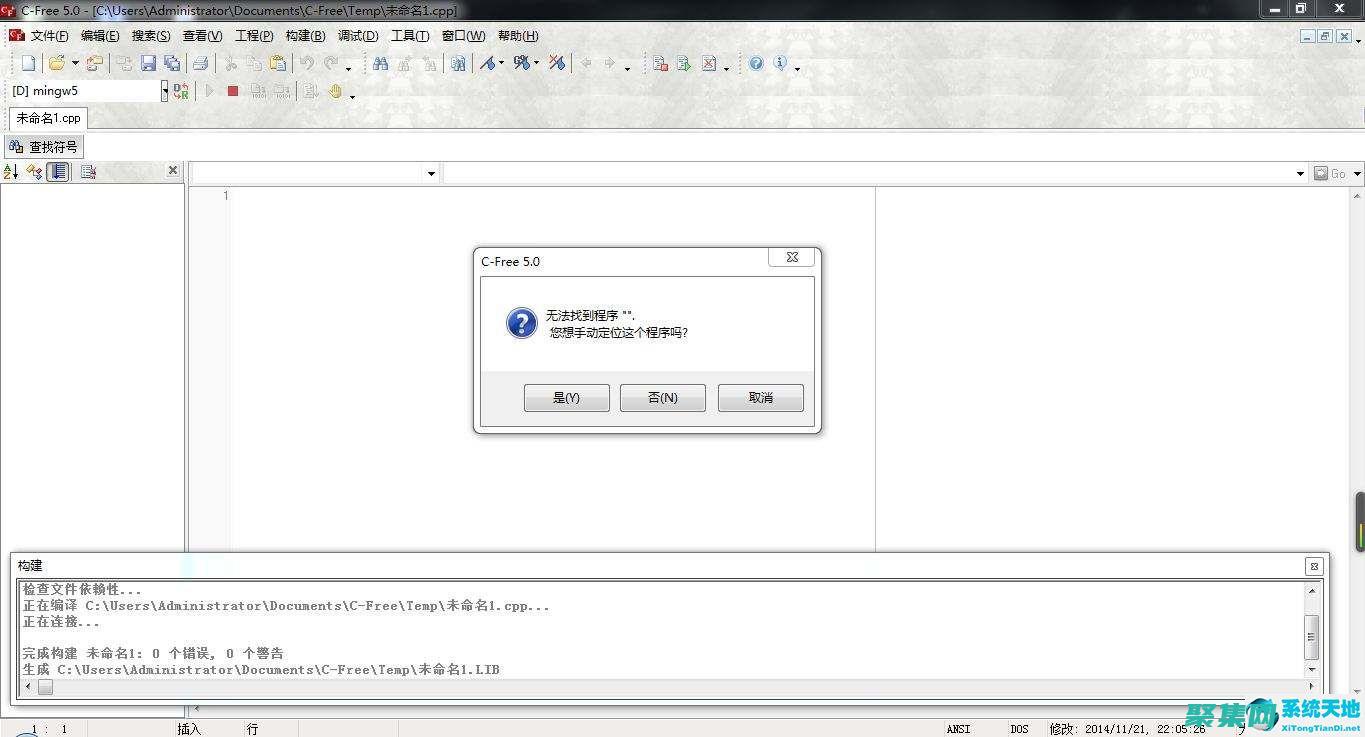Click the build output vertical scrollbar
Viewport: 1365px width, 737px height.
(x=1312, y=636)
